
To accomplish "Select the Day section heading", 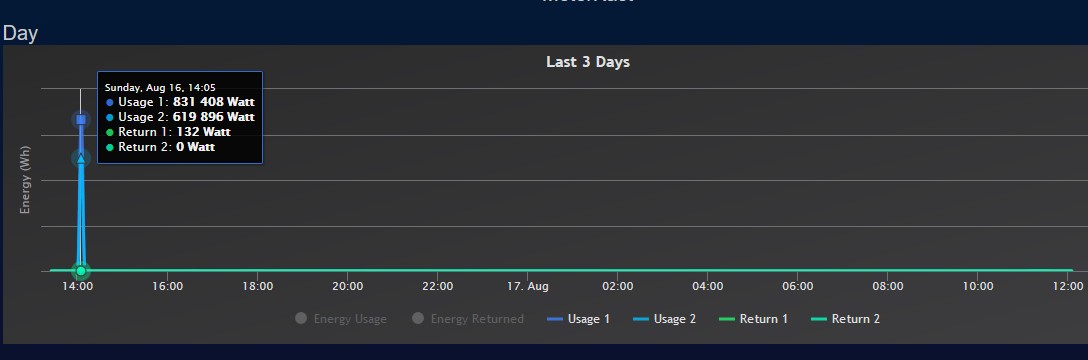I will click(x=20, y=33).
